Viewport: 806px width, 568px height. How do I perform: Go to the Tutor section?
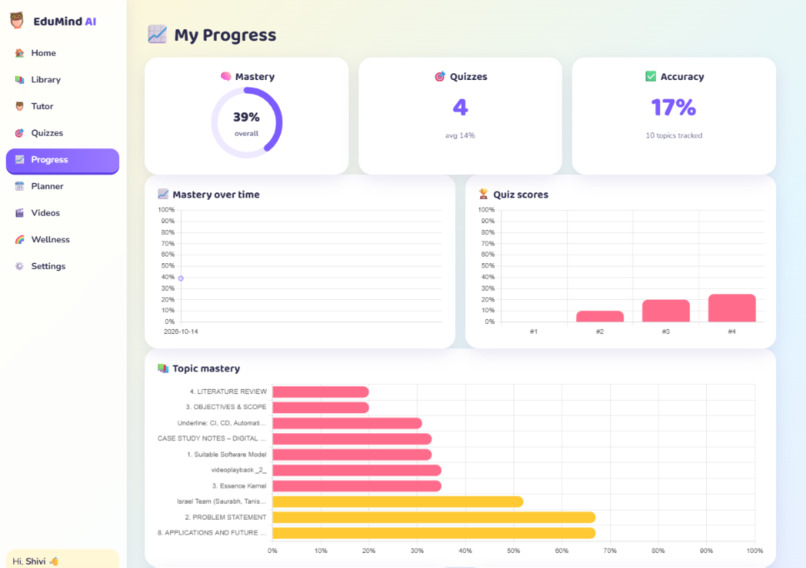(x=63, y=106)
